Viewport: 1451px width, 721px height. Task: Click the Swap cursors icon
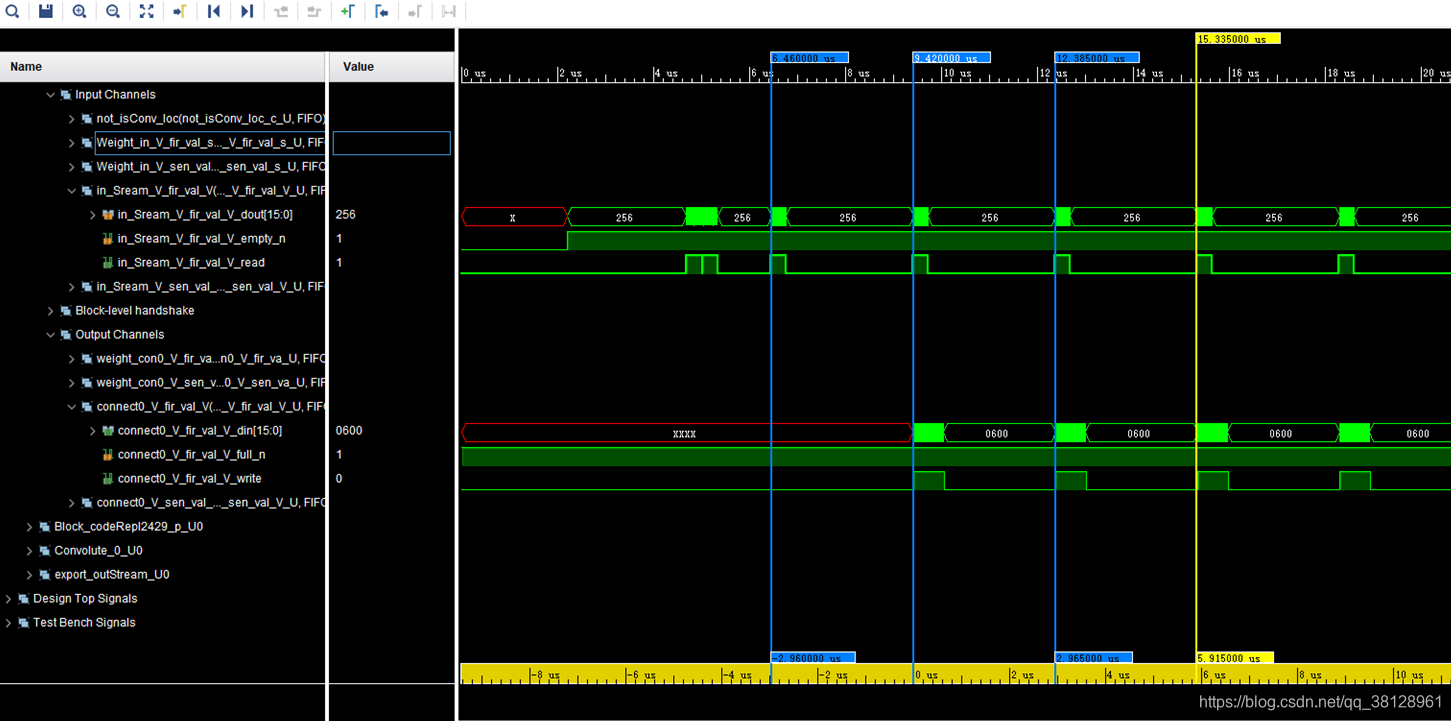[x=449, y=11]
